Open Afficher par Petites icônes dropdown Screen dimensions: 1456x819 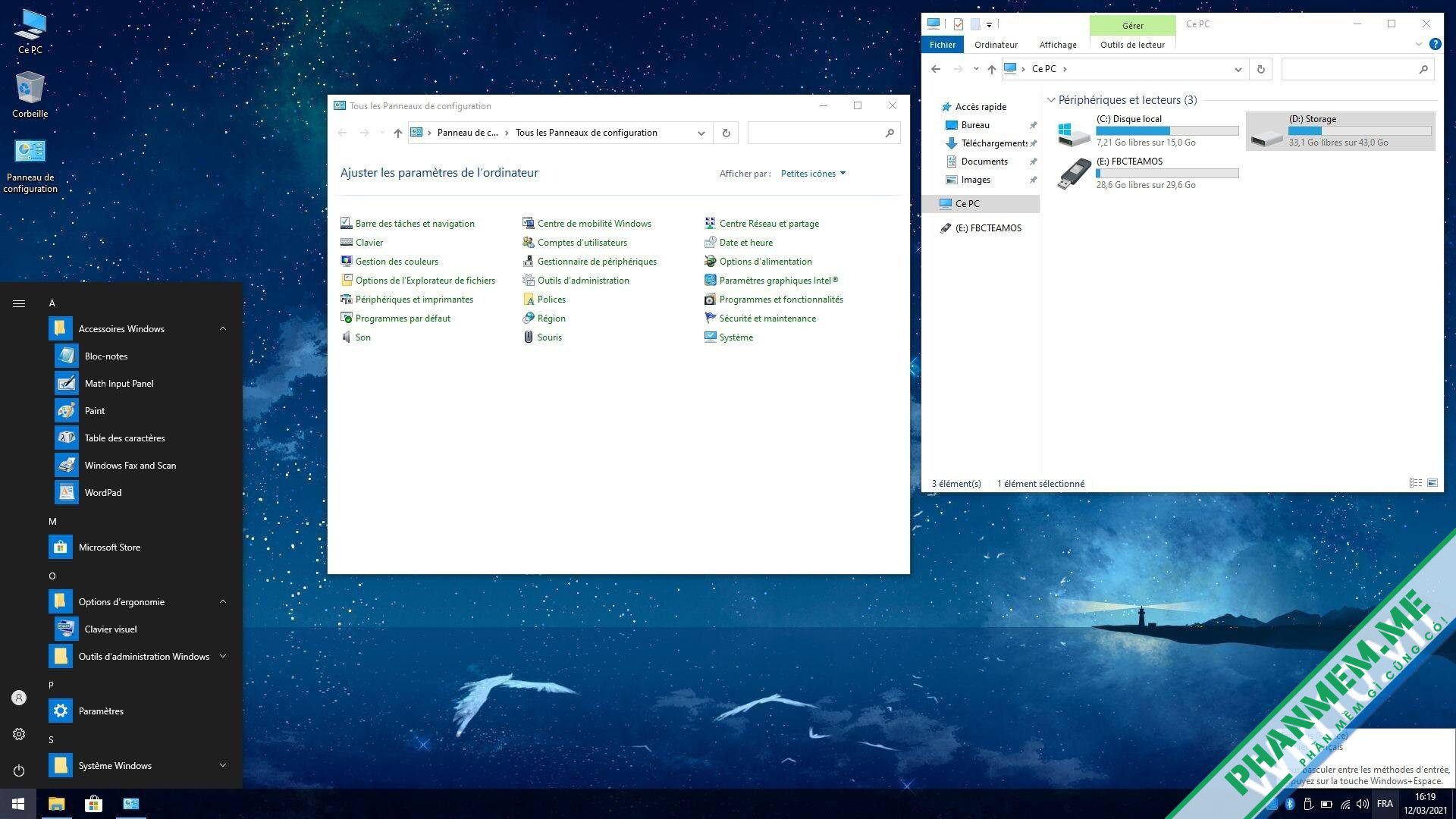click(813, 174)
